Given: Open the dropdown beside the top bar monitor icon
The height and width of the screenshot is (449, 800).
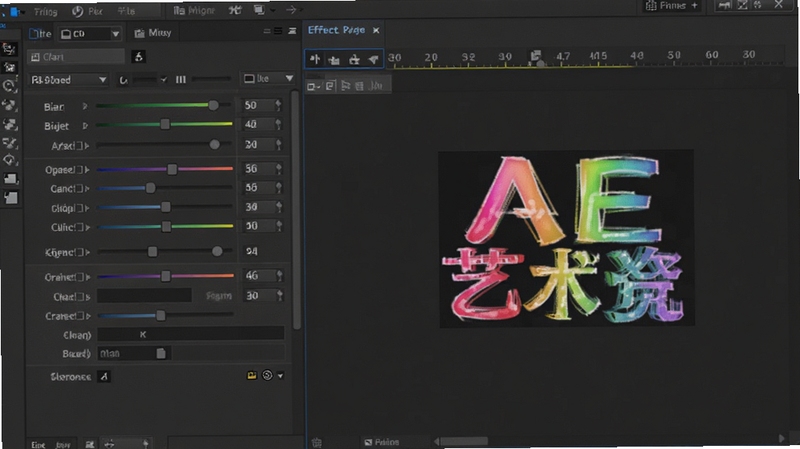Looking at the screenshot, I should (273, 10).
